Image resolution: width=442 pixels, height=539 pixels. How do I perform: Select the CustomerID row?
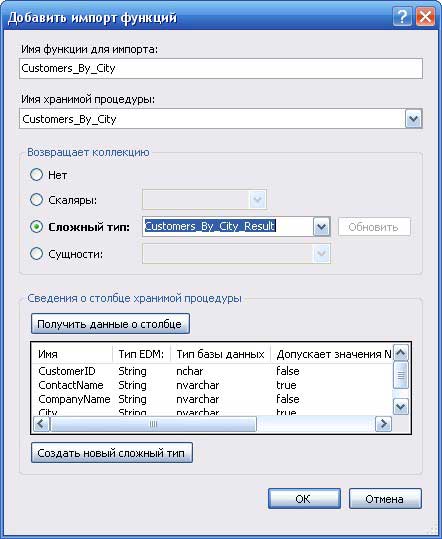click(x=212, y=371)
